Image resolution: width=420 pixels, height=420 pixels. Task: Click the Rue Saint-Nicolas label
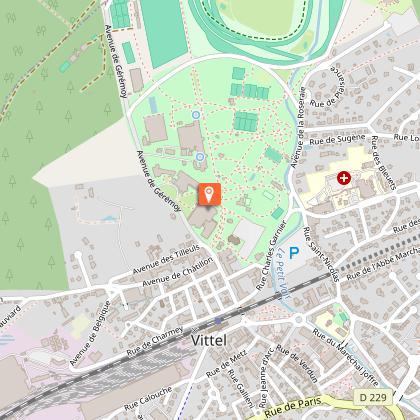(x=321, y=254)
